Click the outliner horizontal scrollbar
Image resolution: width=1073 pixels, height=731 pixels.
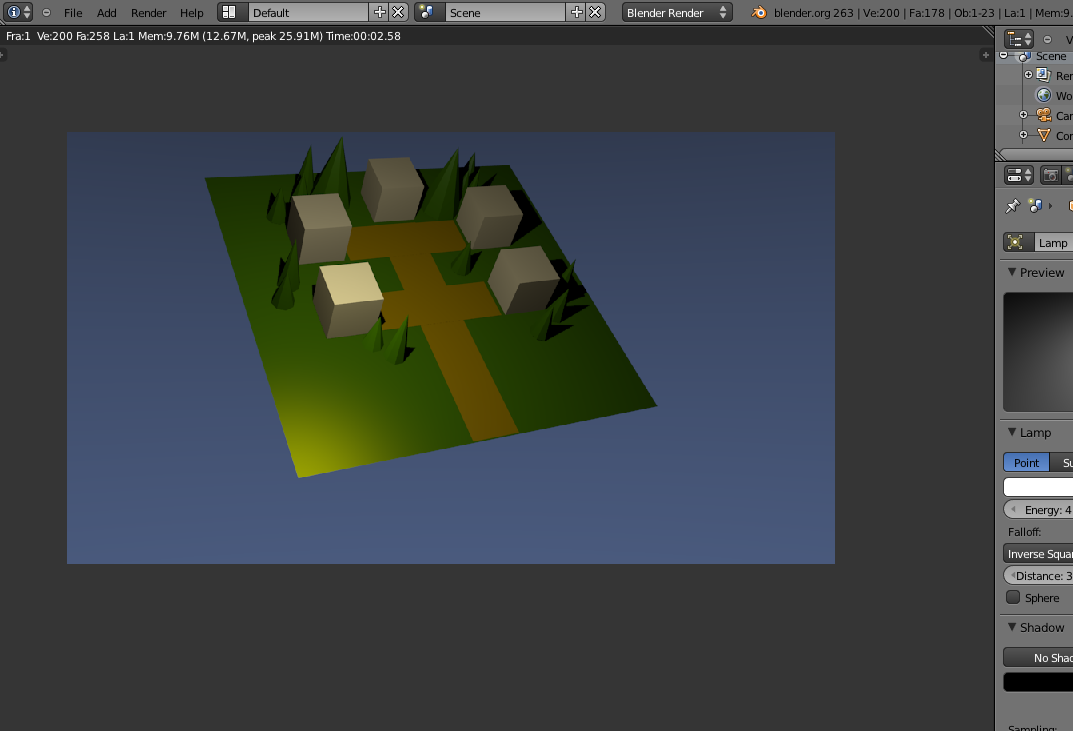(1036, 155)
